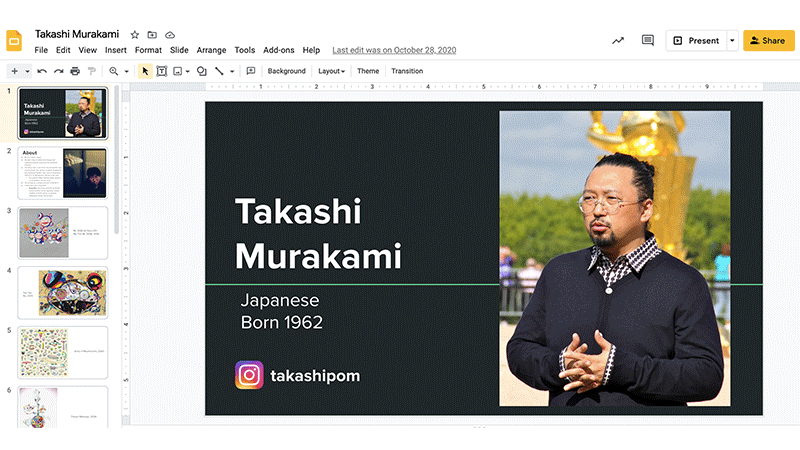The image size is (800, 450).
Task: Click the new slide plus button
Action: (14, 71)
